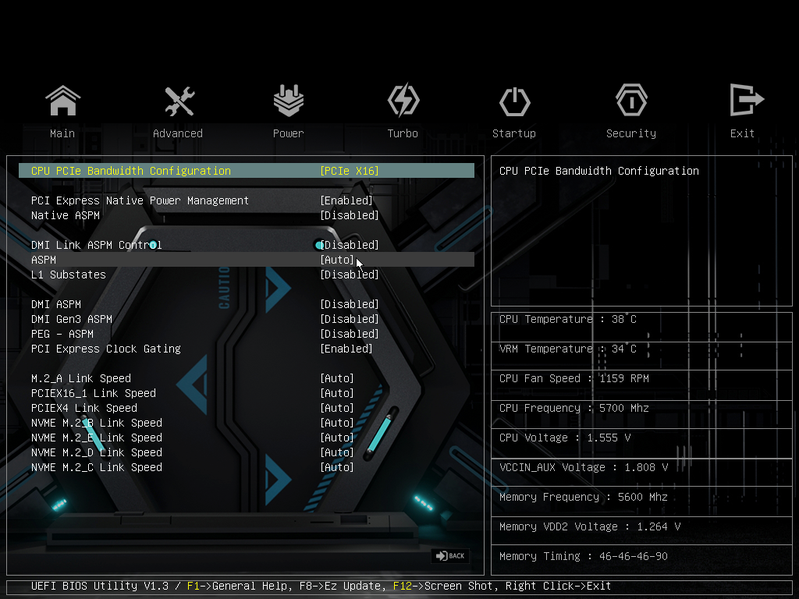Click the Back arrow button
Viewport: 799px width, 599px height.
(450, 556)
